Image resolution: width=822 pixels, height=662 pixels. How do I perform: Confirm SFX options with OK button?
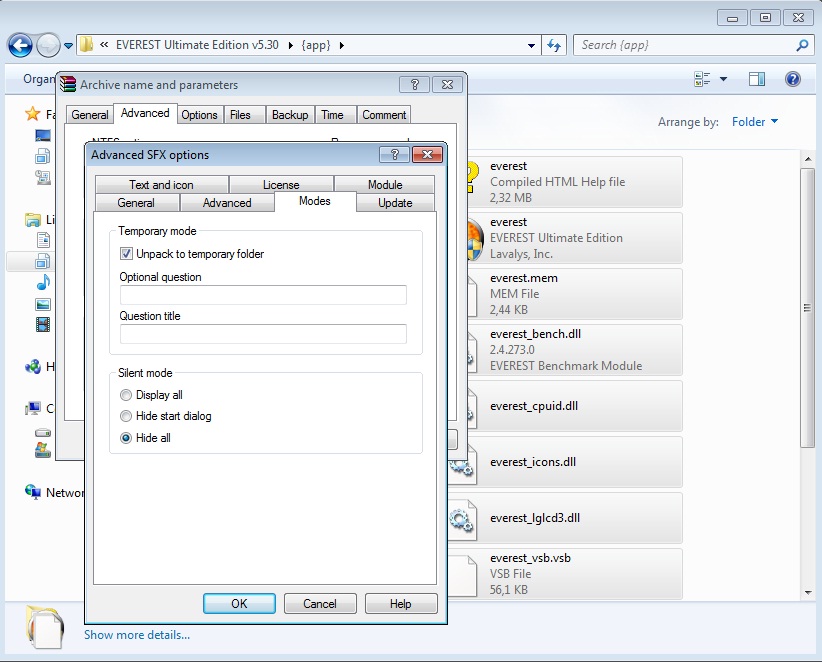239,604
